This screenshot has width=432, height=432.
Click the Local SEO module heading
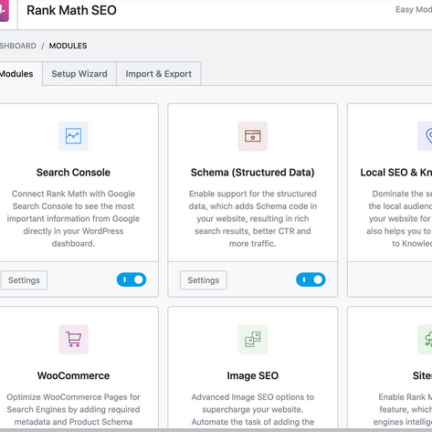point(396,172)
